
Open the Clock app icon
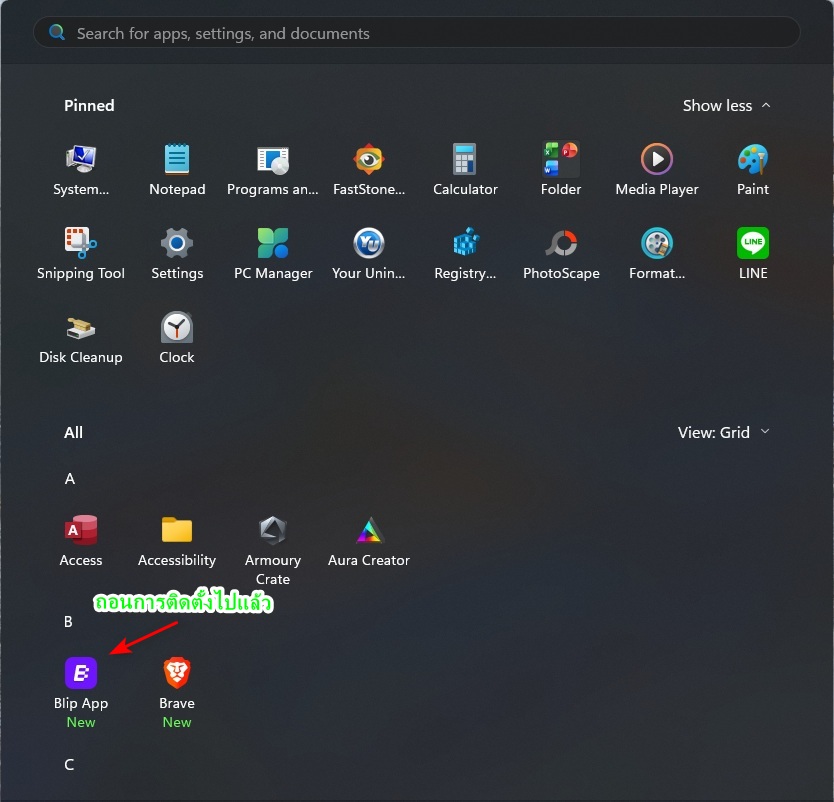pyautogui.click(x=177, y=327)
